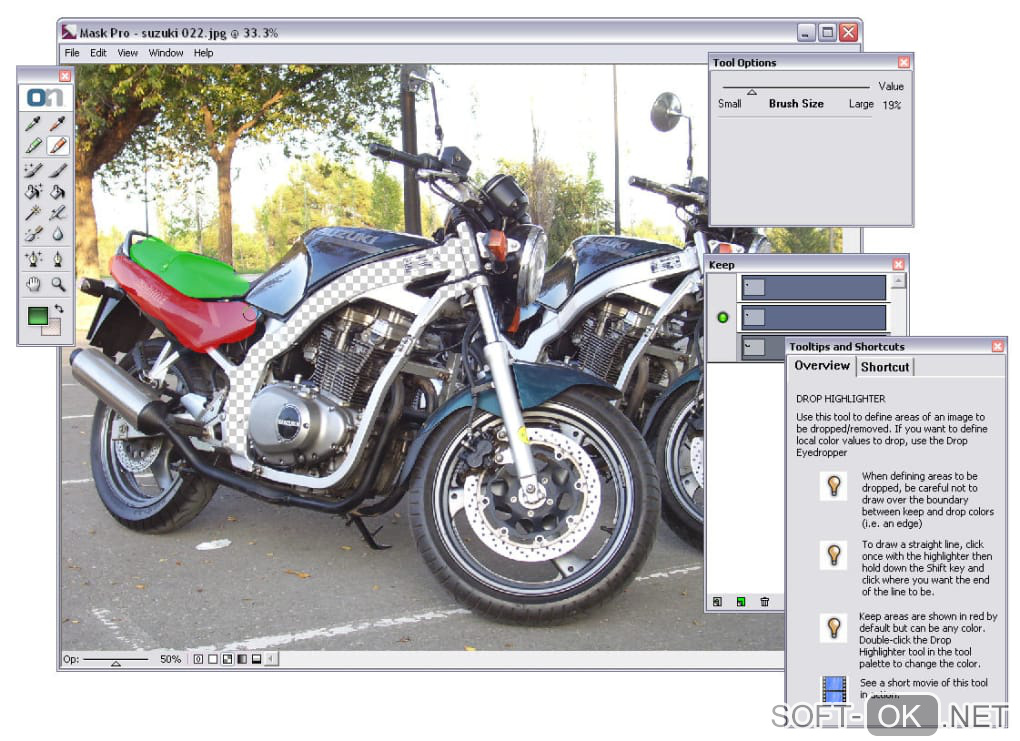
Task: Switch to the Overview tab
Action: (x=822, y=366)
